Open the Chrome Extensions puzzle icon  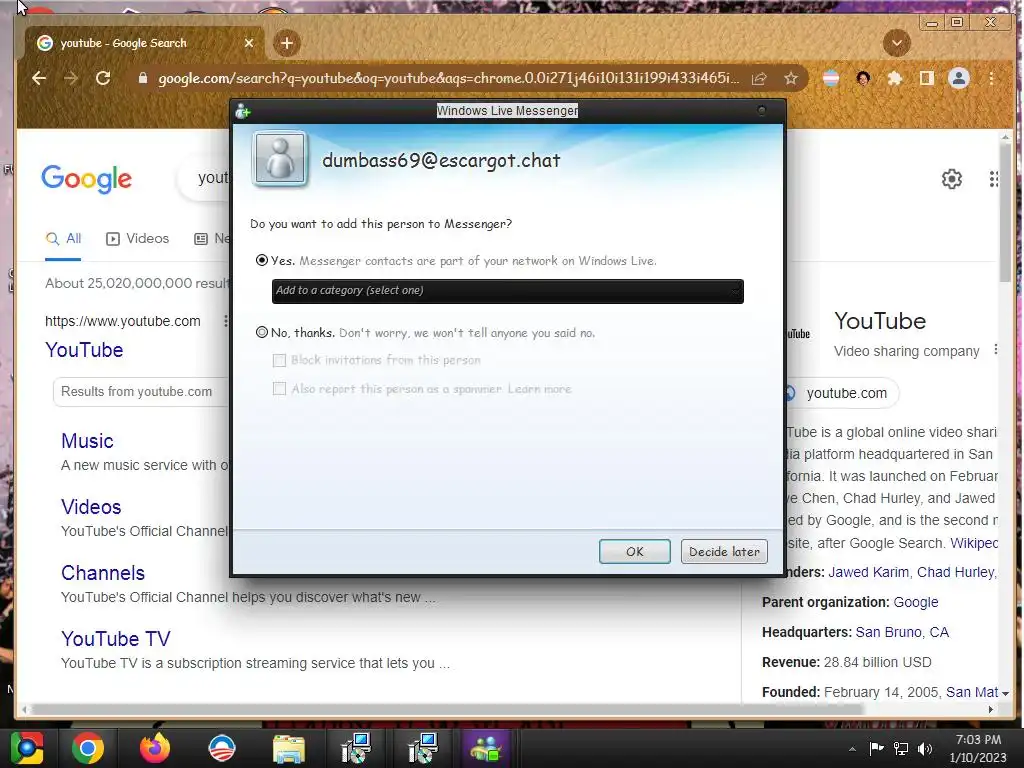895,78
